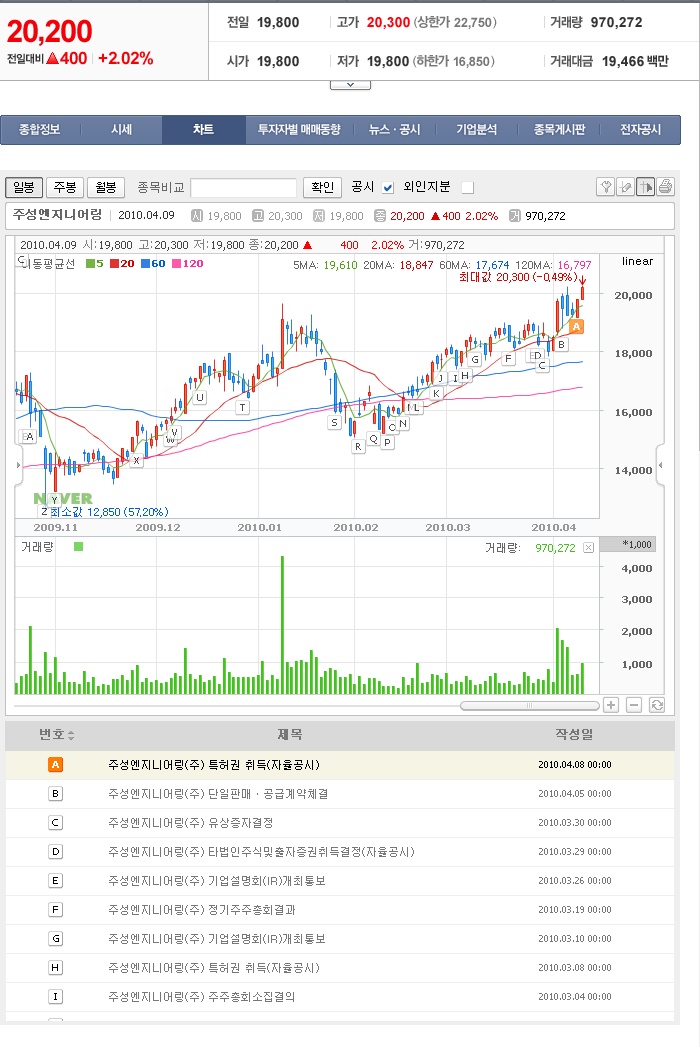Image resolution: width=700 pixels, height=1047 pixels.
Task: Expand the quote summary dropdown arrow
Action: click(350, 85)
